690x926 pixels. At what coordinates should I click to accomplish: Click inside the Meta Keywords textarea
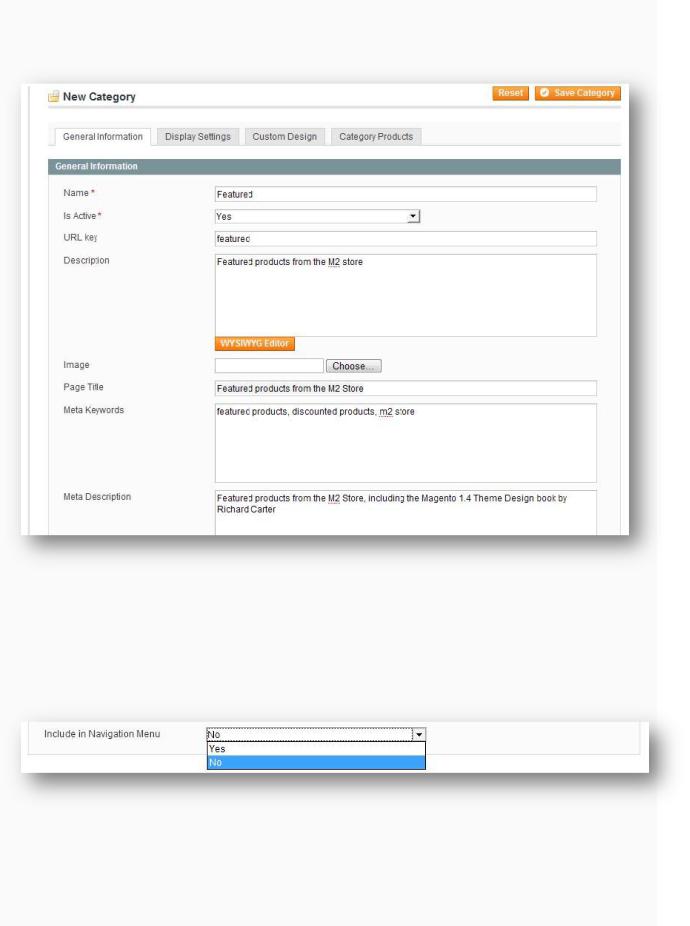406,443
